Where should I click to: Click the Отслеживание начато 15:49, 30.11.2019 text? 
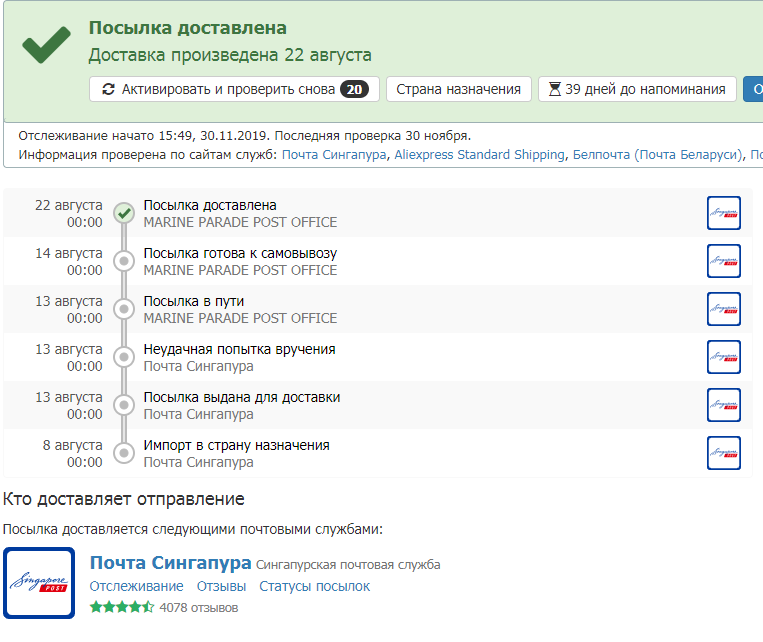pos(145,135)
